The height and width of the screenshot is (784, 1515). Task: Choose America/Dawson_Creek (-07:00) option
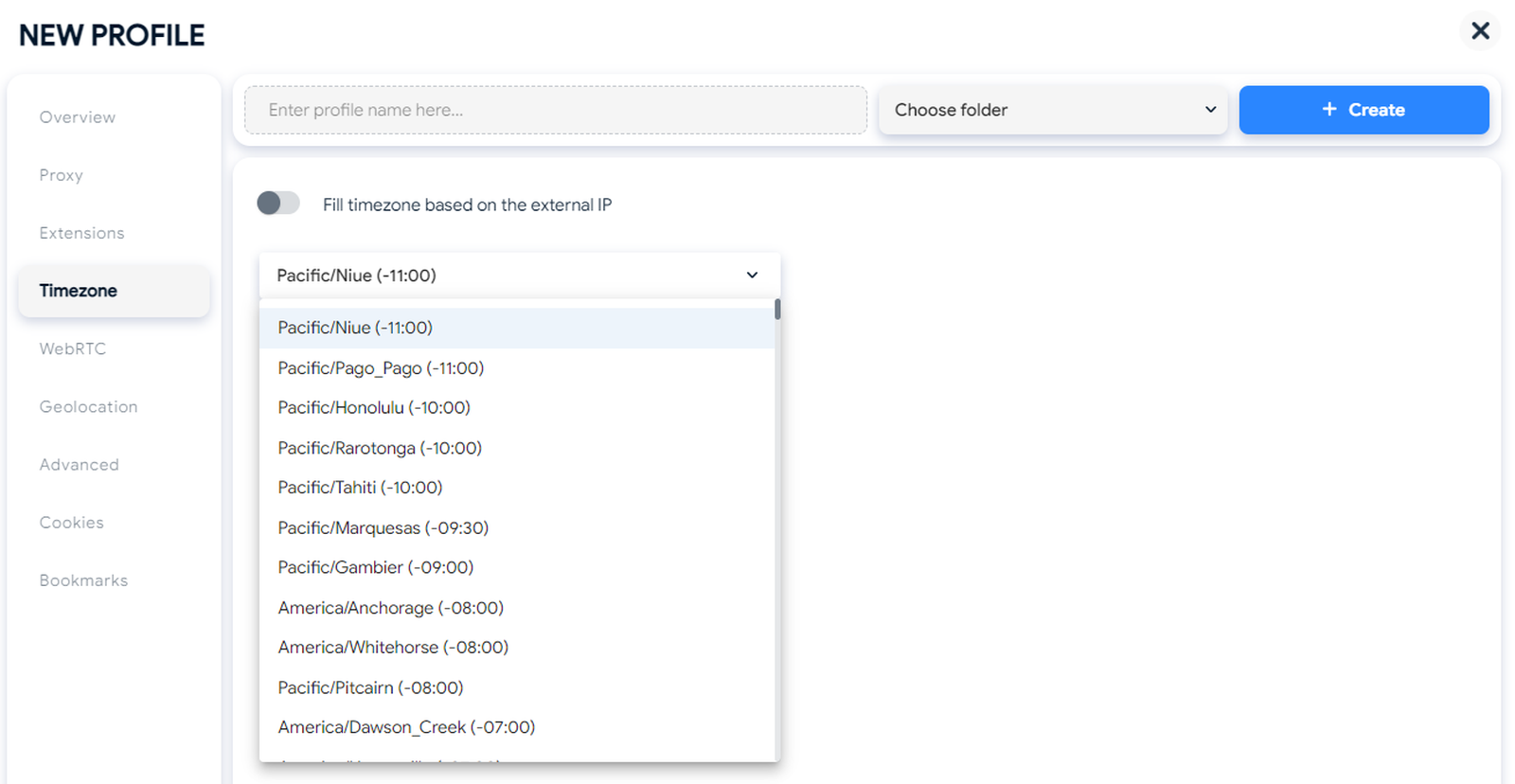click(x=517, y=728)
